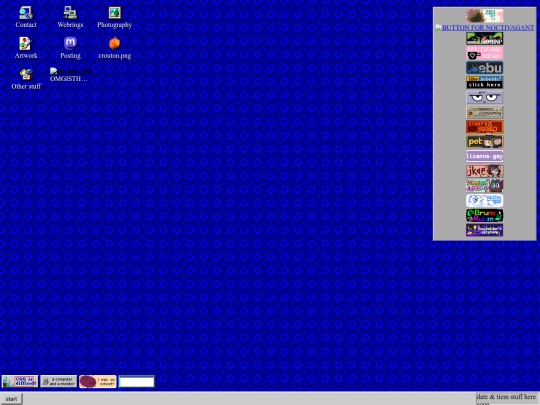Click the white and blue sketch badge

pos(485,201)
